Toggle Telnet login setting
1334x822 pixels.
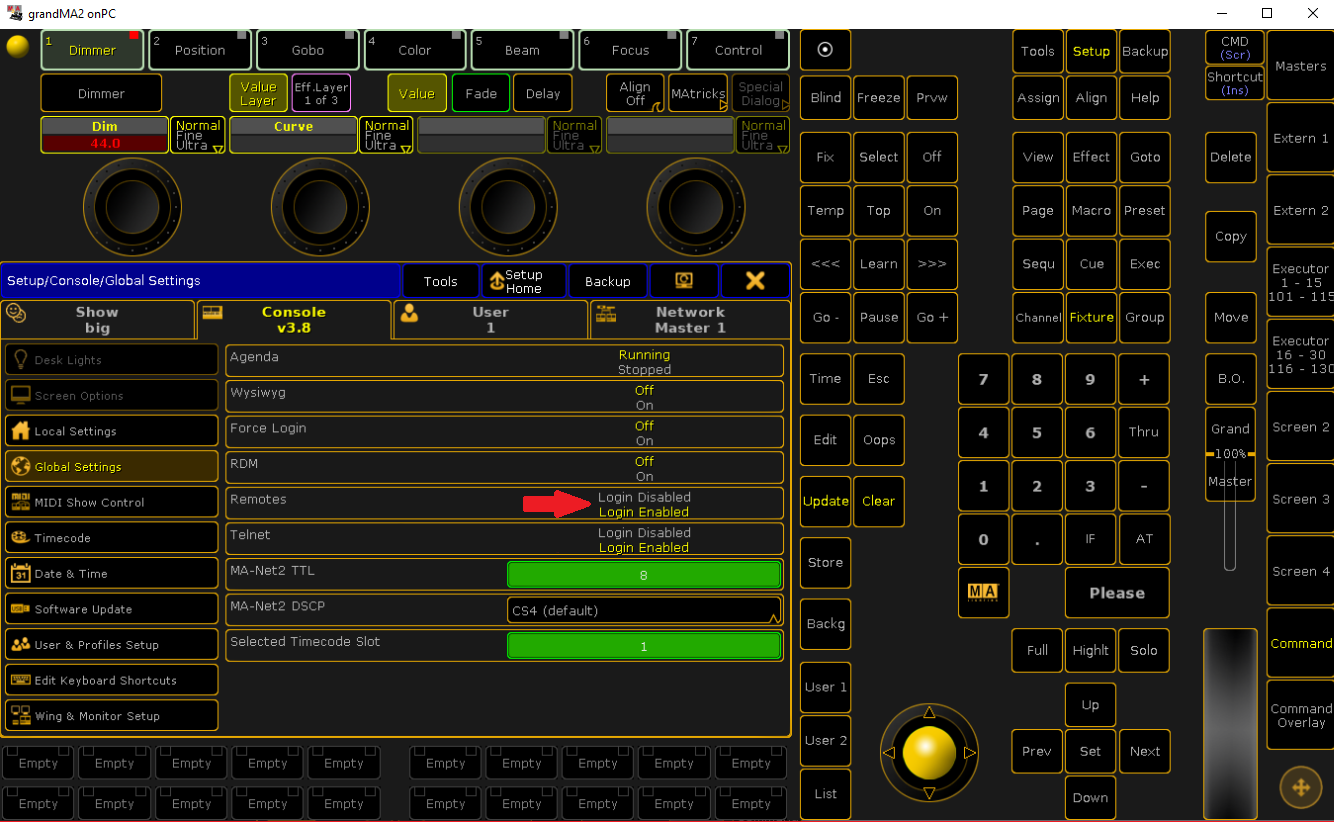tap(504, 539)
